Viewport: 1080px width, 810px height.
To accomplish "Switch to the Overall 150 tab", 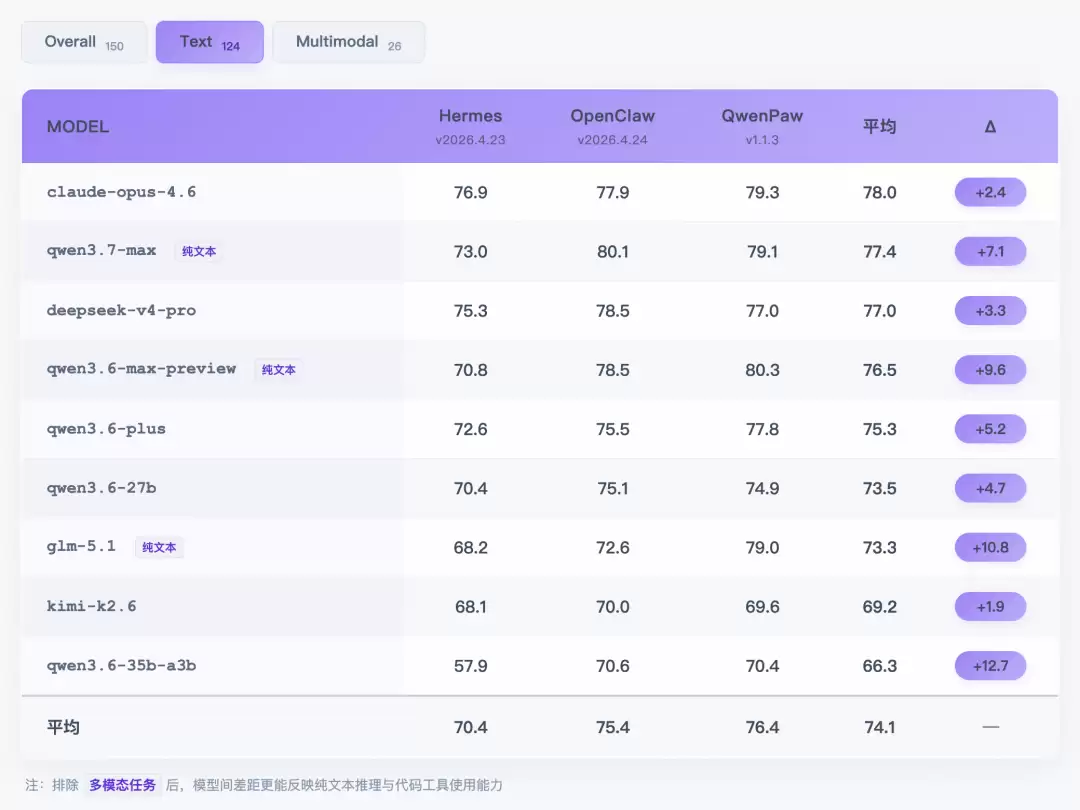I will (84, 42).
